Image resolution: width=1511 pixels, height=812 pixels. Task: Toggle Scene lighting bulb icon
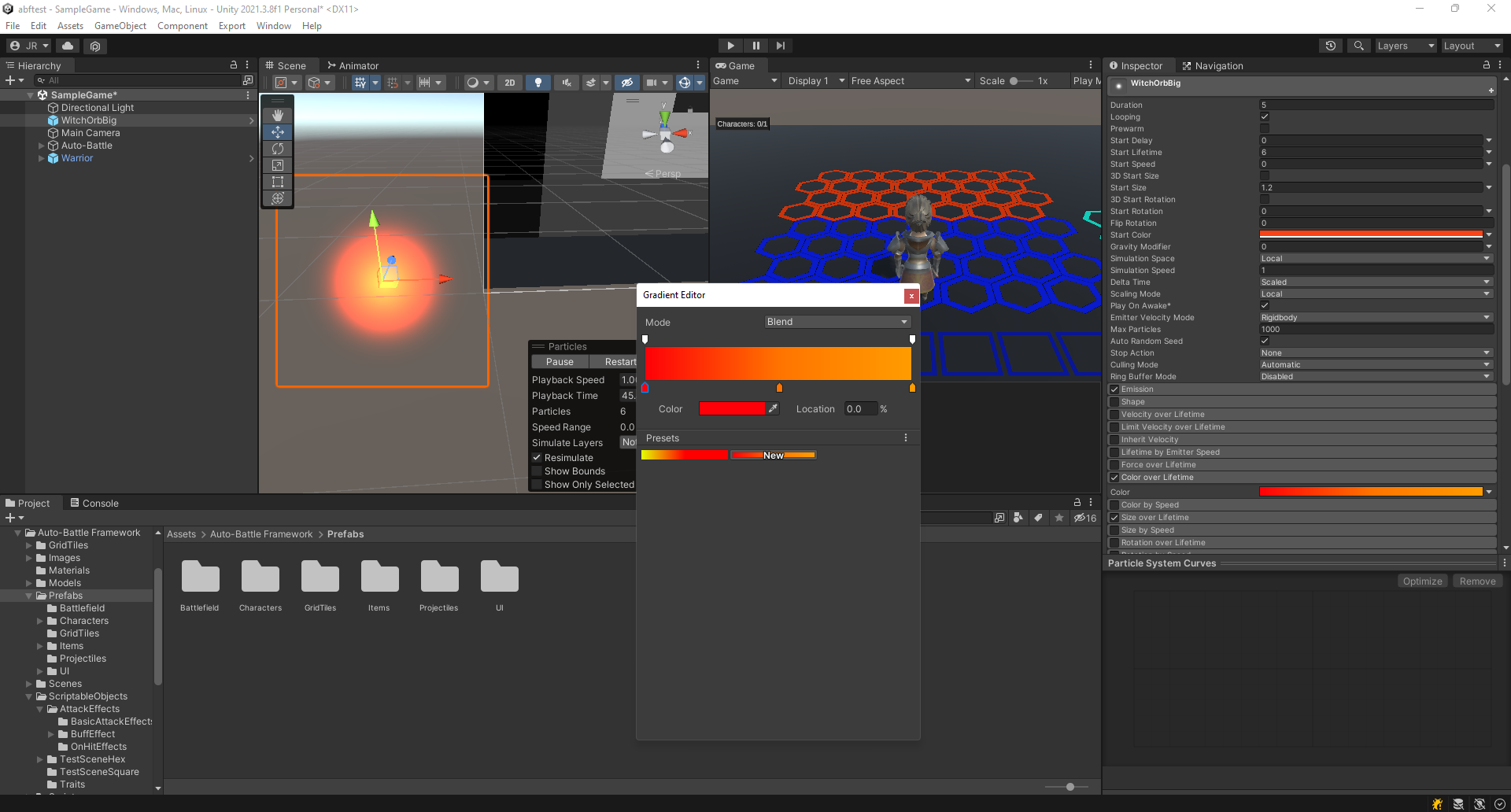pos(538,82)
